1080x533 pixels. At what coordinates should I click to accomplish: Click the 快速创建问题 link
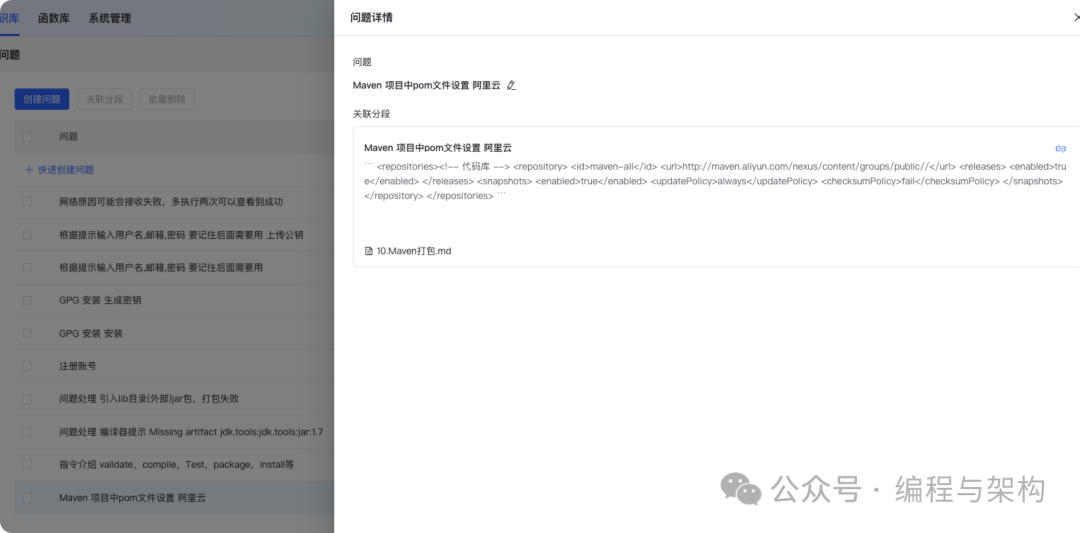coord(65,169)
